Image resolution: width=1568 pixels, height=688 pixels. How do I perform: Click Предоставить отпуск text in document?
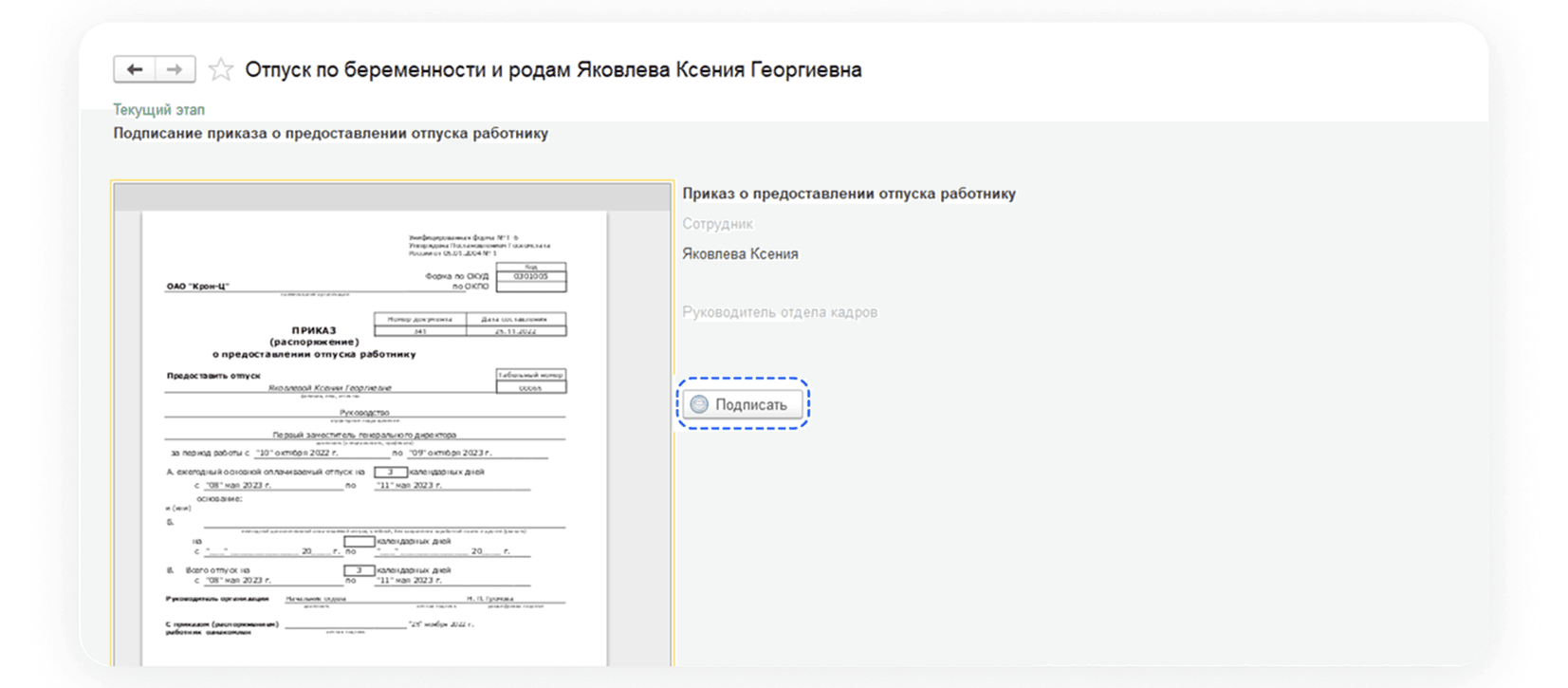tap(213, 376)
